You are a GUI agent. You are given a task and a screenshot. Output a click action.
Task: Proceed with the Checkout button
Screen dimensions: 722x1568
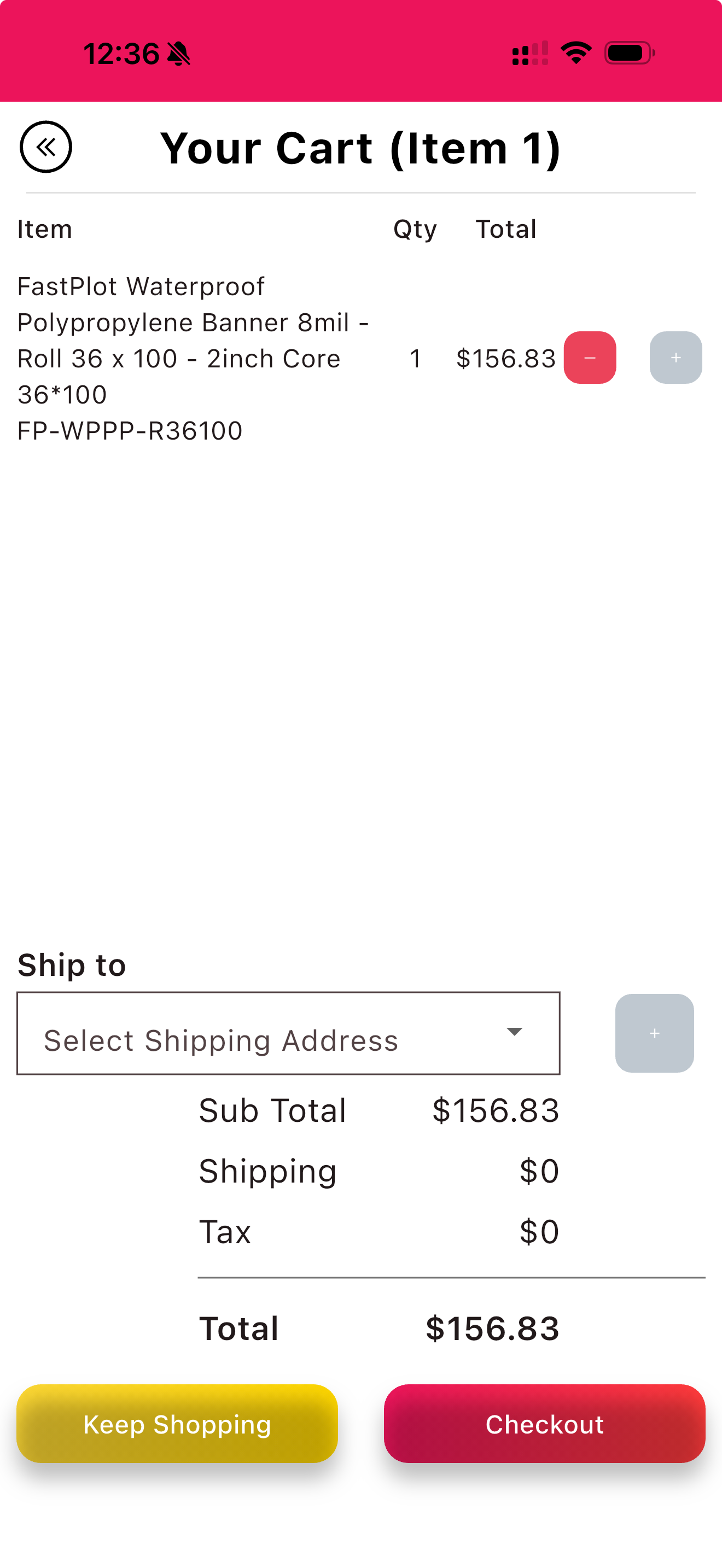click(544, 1424)
